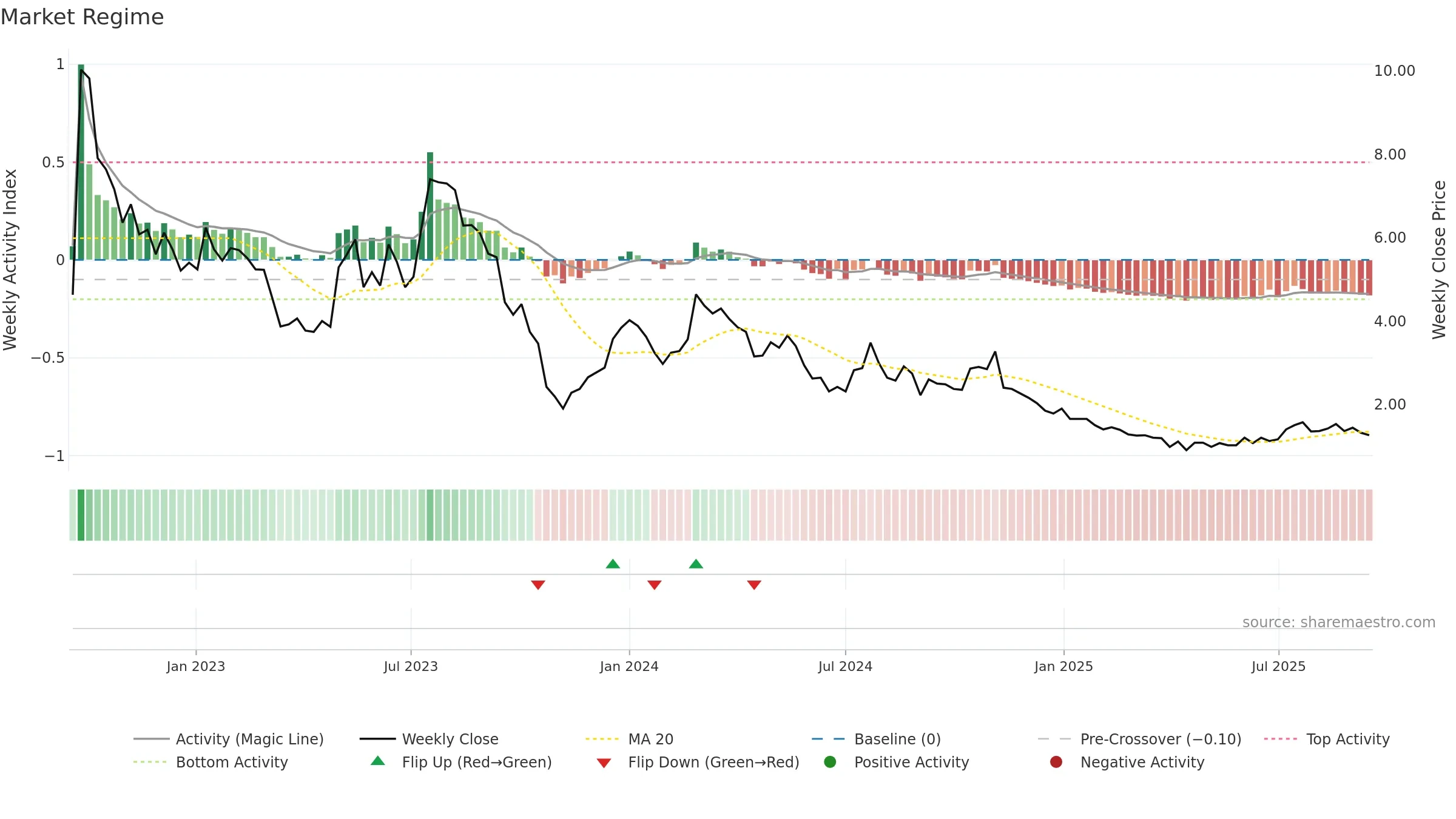The width and height of the screenshot is (1456, 819).
Task: Click the −0.5 activity axis tick label
Action: click(x=48, y=357)
